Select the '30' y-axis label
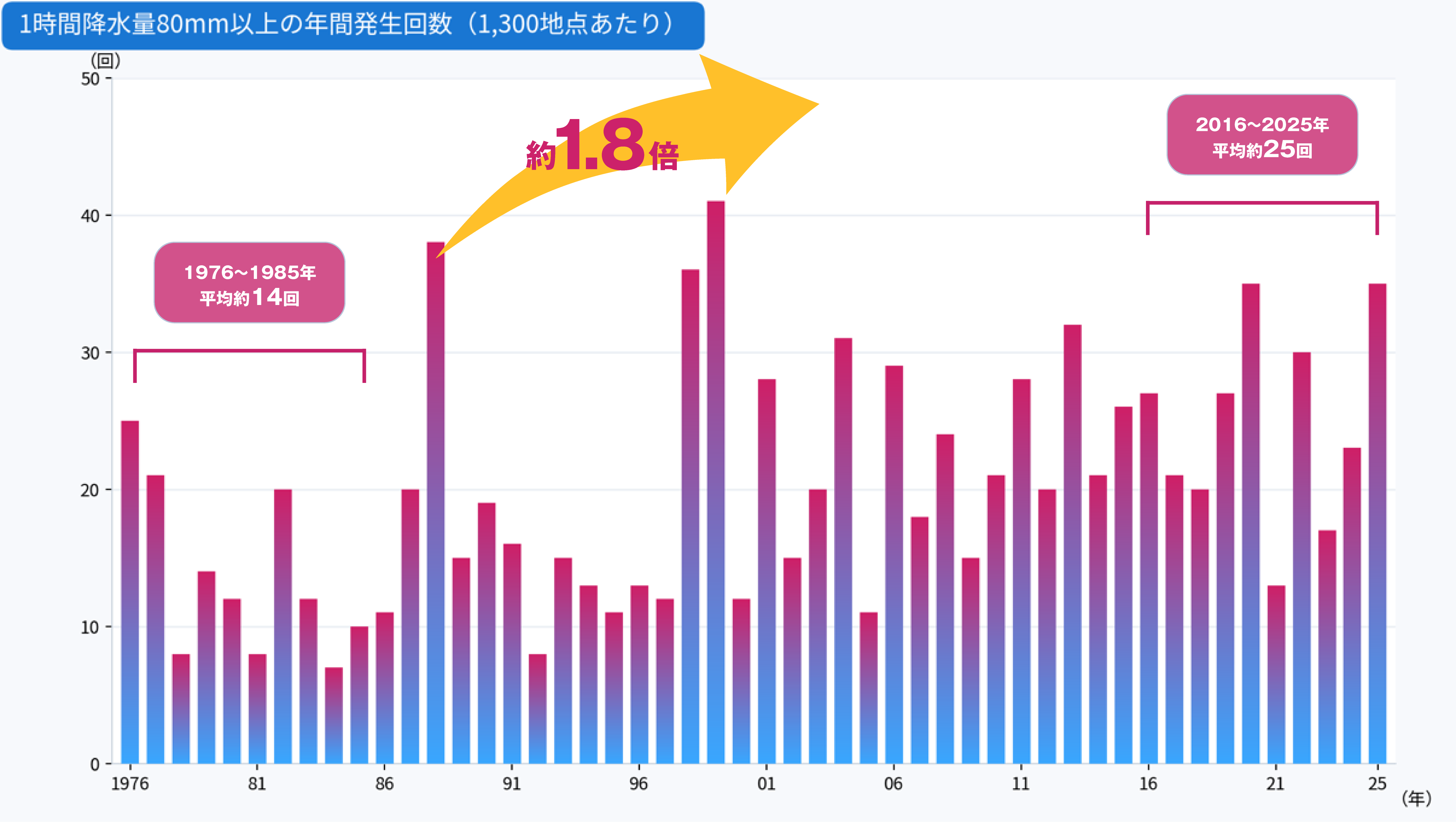 [x=90, y=353]
